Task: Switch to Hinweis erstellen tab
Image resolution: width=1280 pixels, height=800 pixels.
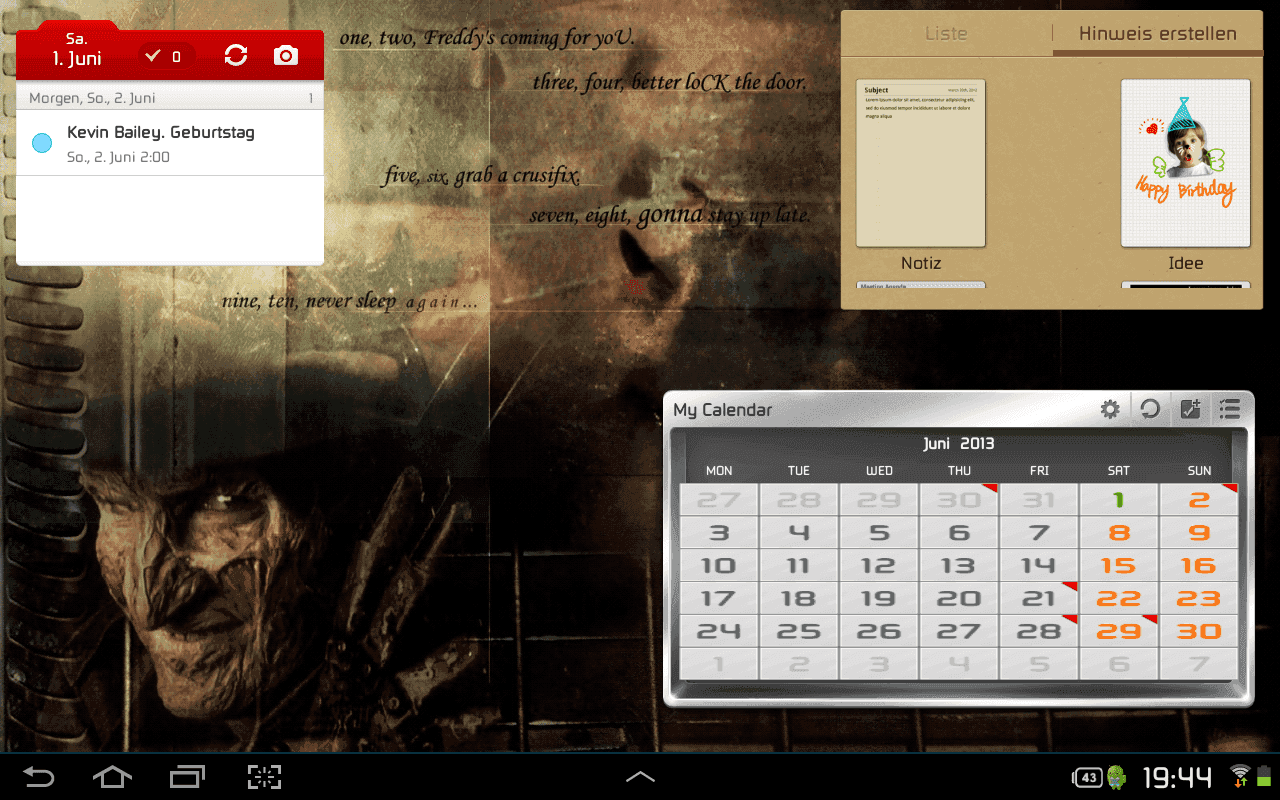Action: (1158, 33)
